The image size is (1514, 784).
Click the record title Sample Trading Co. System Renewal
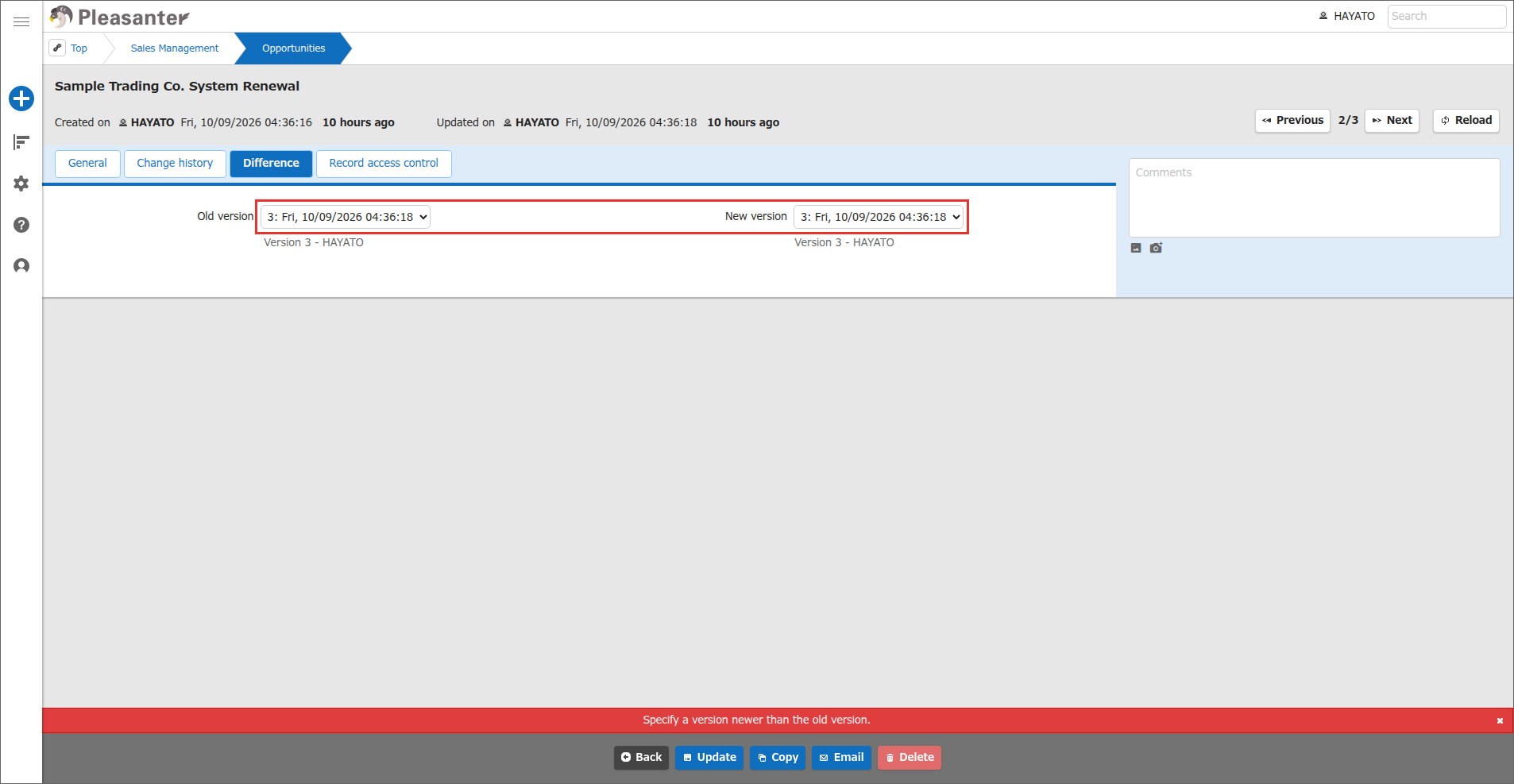click(177, 87)
